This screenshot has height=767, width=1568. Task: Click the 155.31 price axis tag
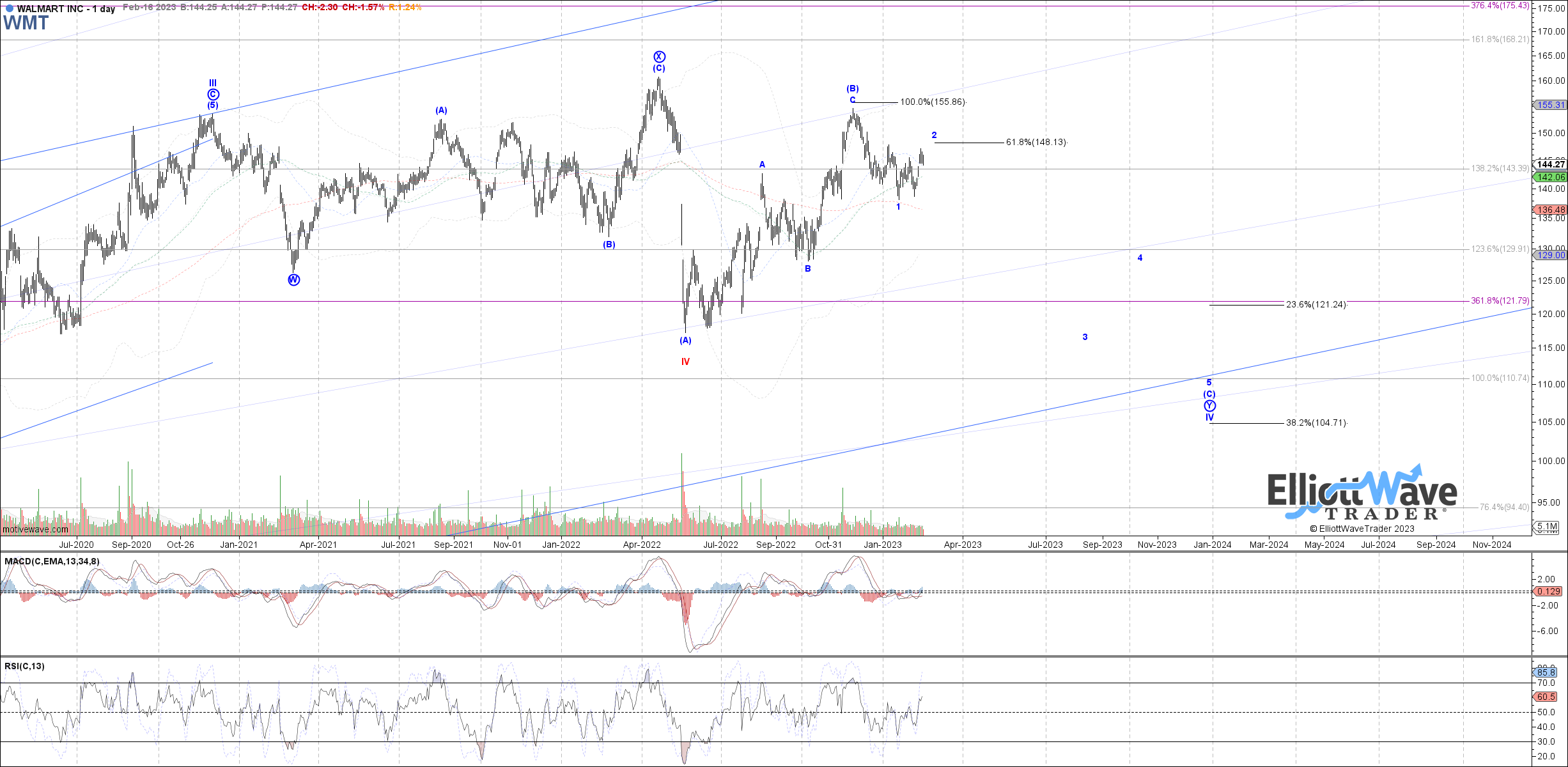[x=1549, y=105]
